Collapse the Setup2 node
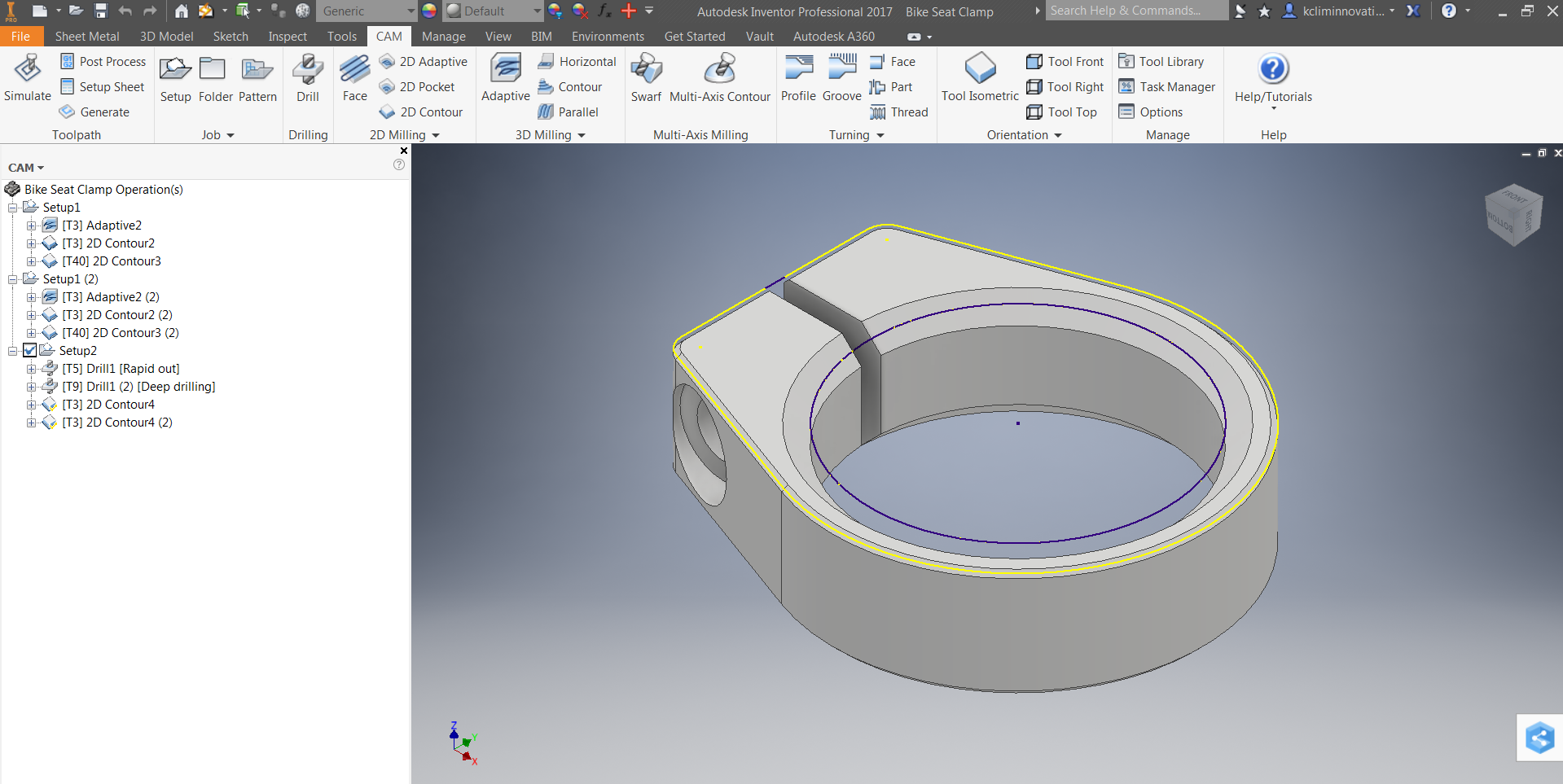This screenshot has height=784, width=1563. coord(13,351)
